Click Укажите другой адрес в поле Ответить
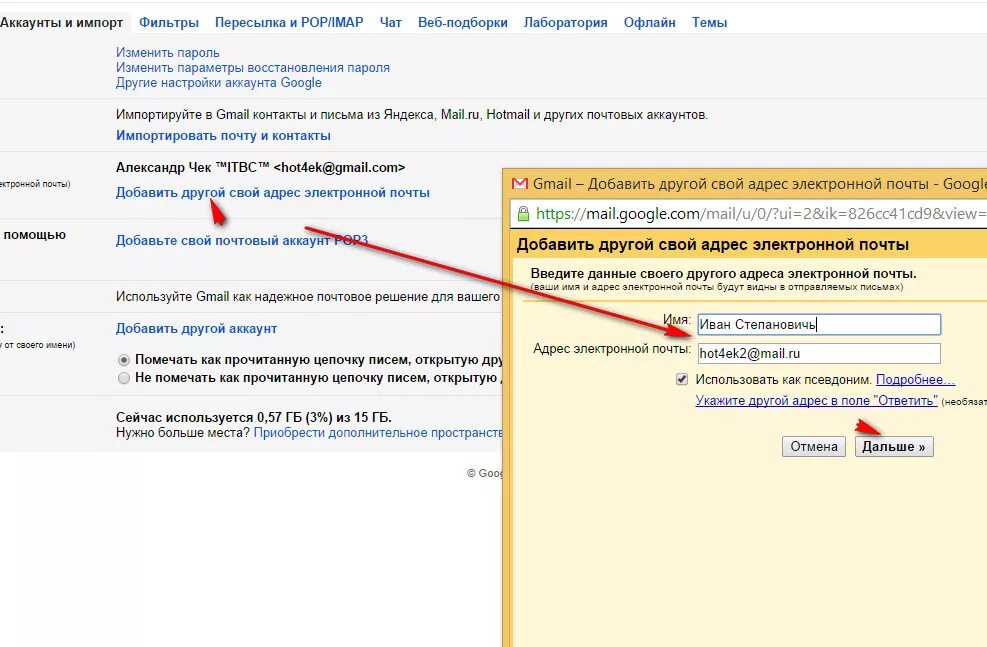Viewport: 987px width, 647px height. click(x=816, y=400)
